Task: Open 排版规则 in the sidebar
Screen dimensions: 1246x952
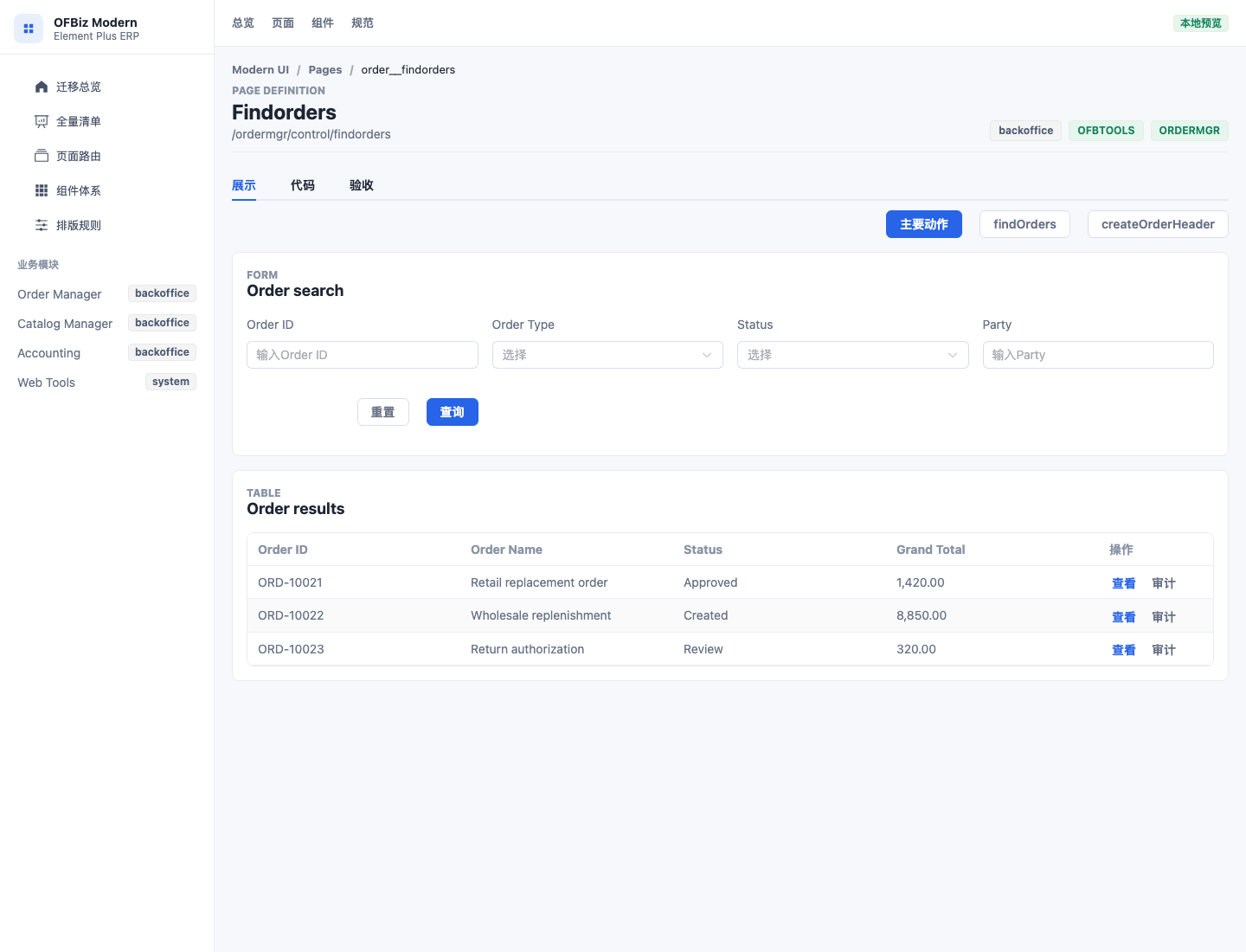Action: tap(107, 225)
